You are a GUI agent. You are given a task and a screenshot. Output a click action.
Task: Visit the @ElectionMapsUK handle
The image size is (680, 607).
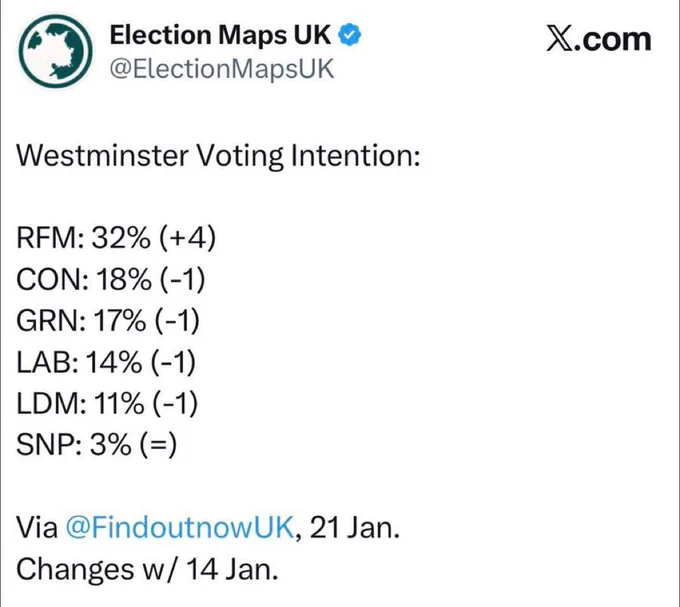click(x=222, y=69)
